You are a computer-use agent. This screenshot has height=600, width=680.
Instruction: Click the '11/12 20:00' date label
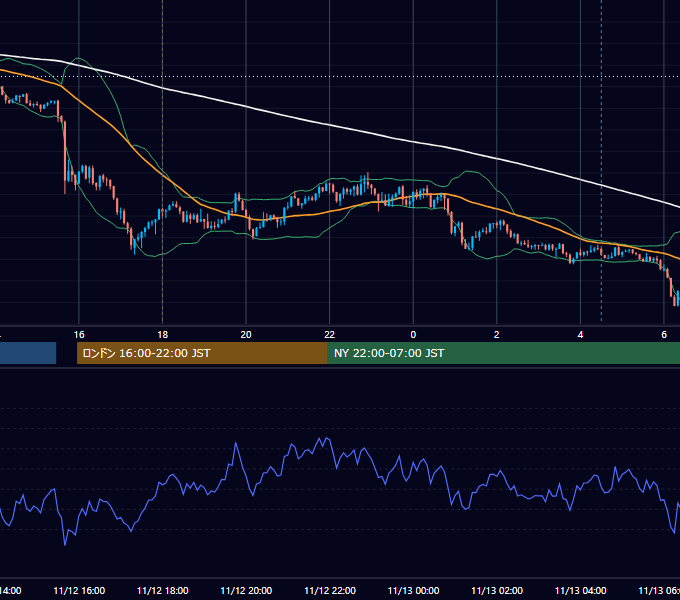246,590
